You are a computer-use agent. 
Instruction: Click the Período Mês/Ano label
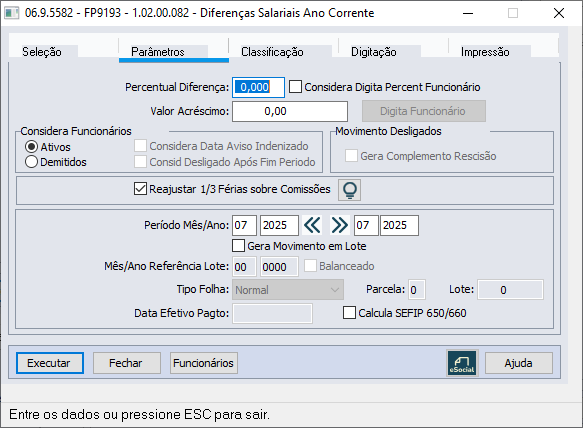point(187,225)
